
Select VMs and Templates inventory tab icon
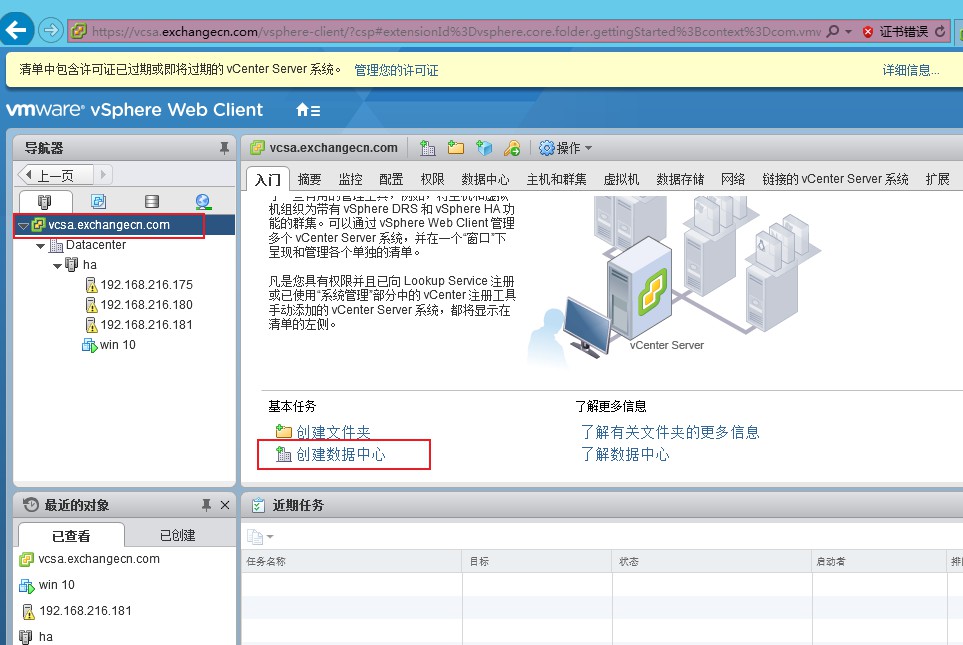click(98, 201)
